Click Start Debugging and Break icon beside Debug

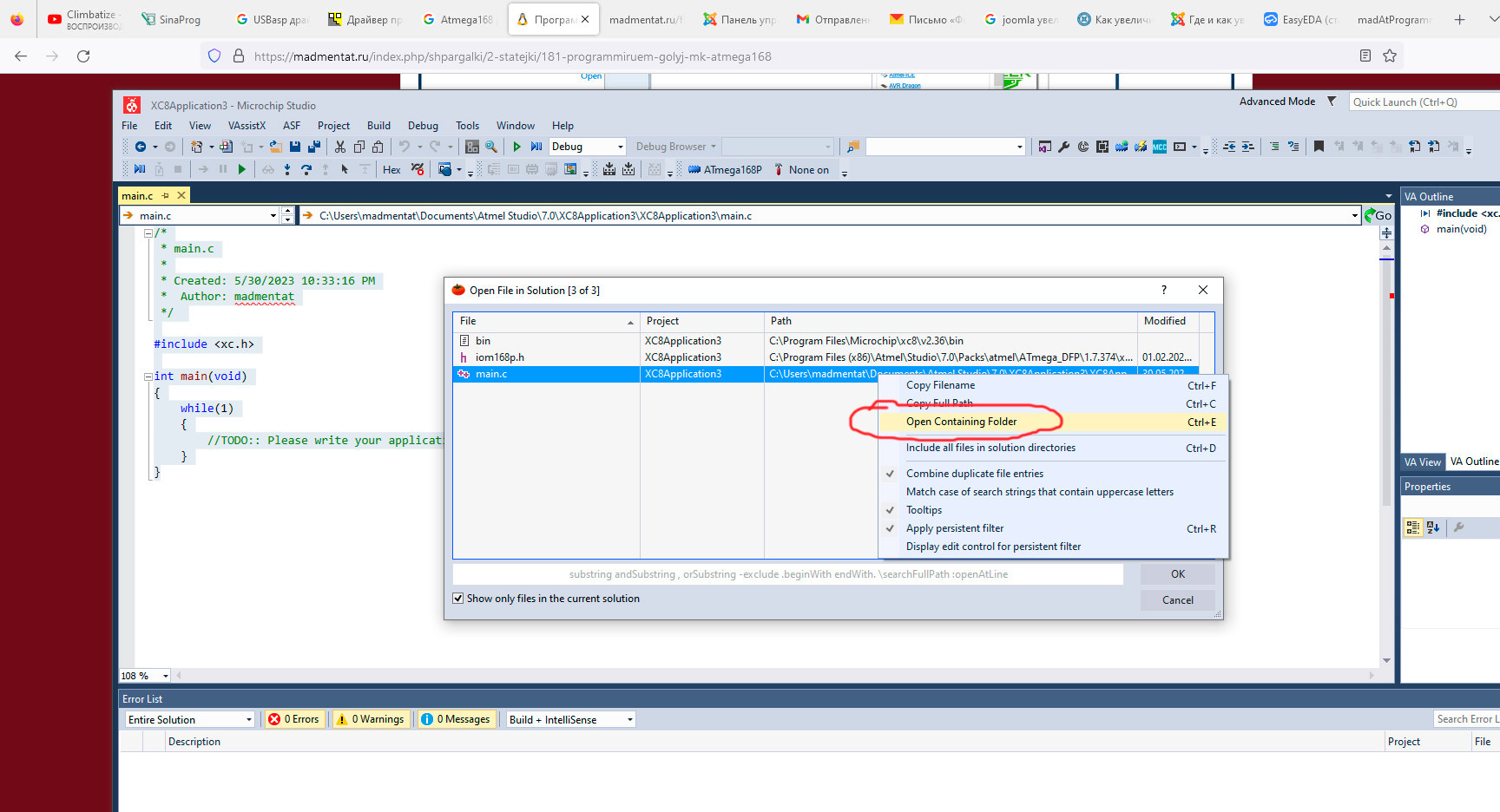point(536,147)
